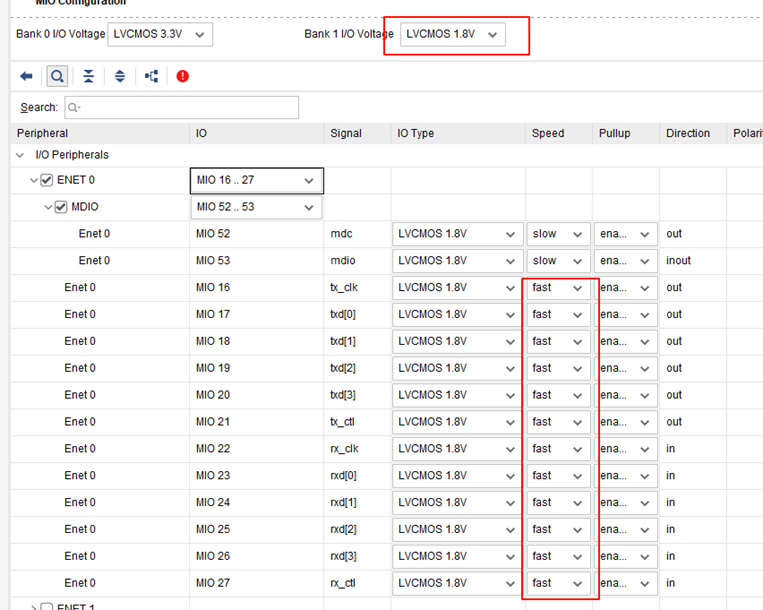Open IO Type dropdown for MIO 22
The width and height of the screenshot is (763, 610).
point(457,449)
